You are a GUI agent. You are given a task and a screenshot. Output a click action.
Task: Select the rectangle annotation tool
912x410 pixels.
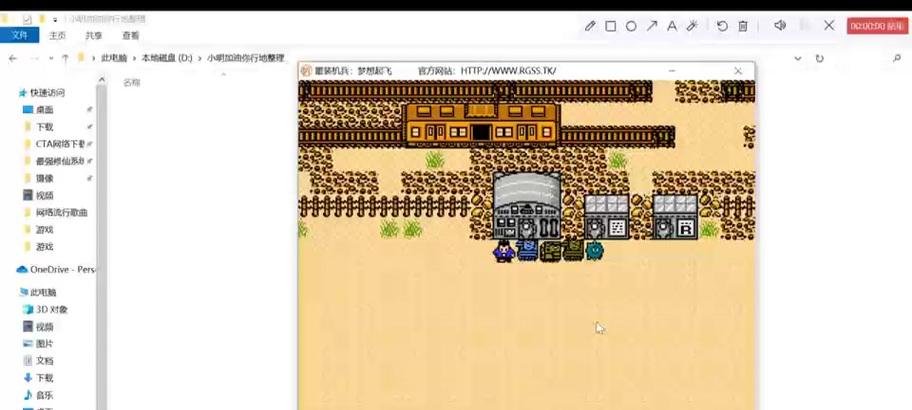point(610,26)
